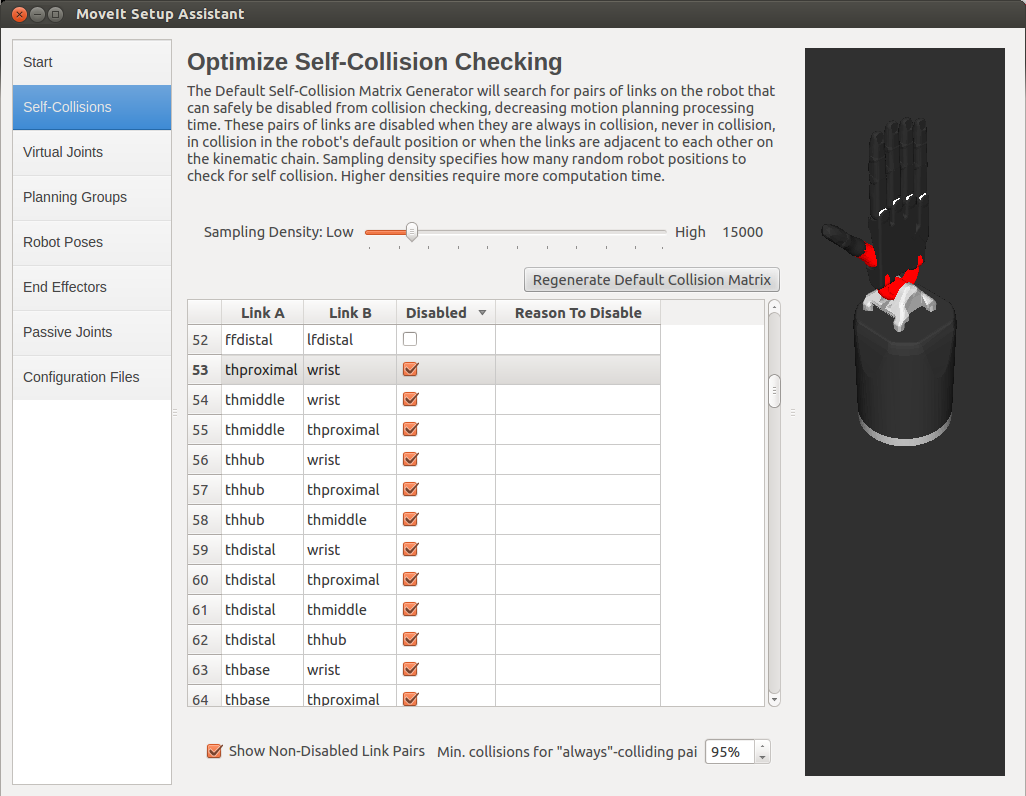1026x796 pixels.
Task: Toggle Disabled for row 63 thbase wrist
Action: [410, 670]
